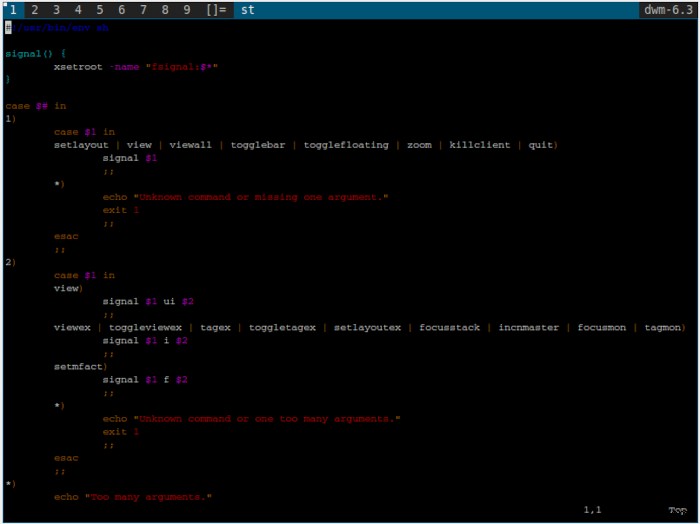Switch to dwm tag 5
Screen dimensions: 700x524
[100, 10]
